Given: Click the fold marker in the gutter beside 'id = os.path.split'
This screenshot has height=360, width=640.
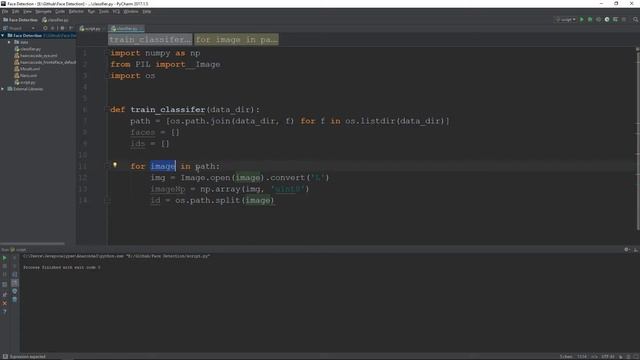Looking at the screenshot, I should 107,200.
